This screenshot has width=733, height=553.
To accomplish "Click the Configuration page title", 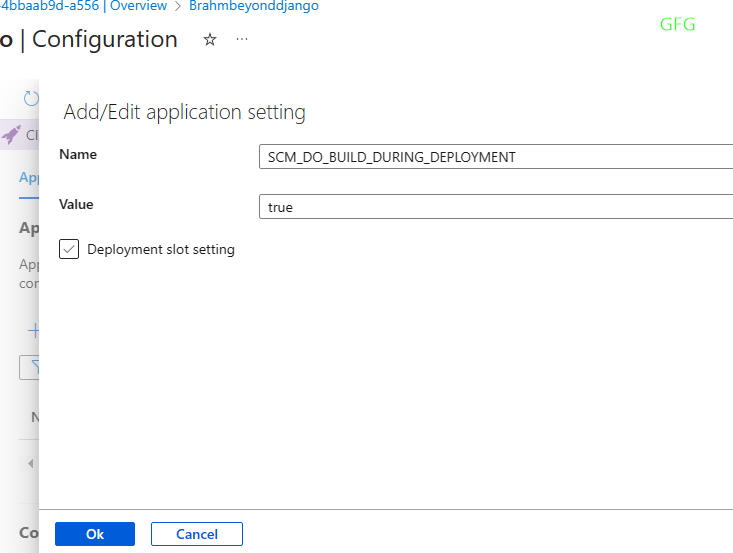I will (x=104, y=40).
